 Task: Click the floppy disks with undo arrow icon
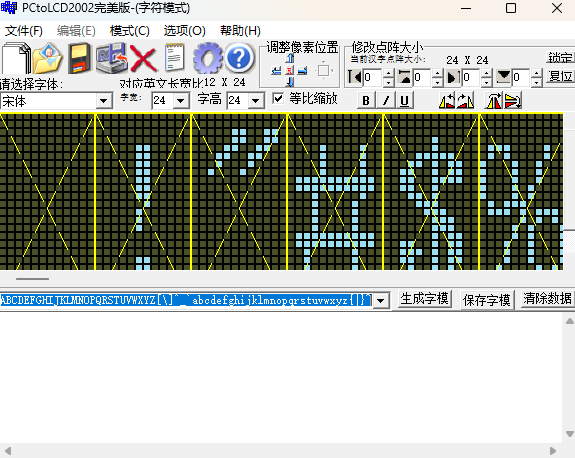pos(111,58)
